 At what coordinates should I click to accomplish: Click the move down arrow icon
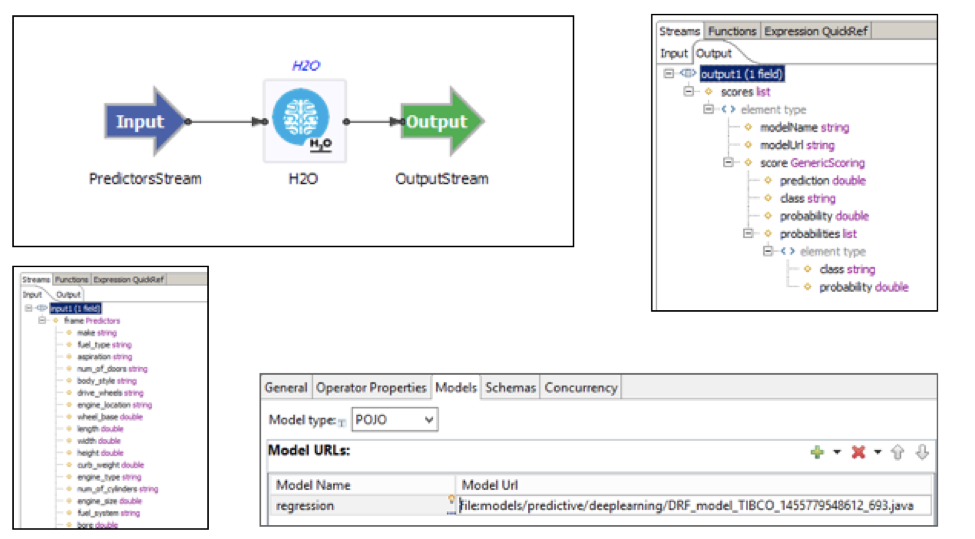(x=922, y=453)
